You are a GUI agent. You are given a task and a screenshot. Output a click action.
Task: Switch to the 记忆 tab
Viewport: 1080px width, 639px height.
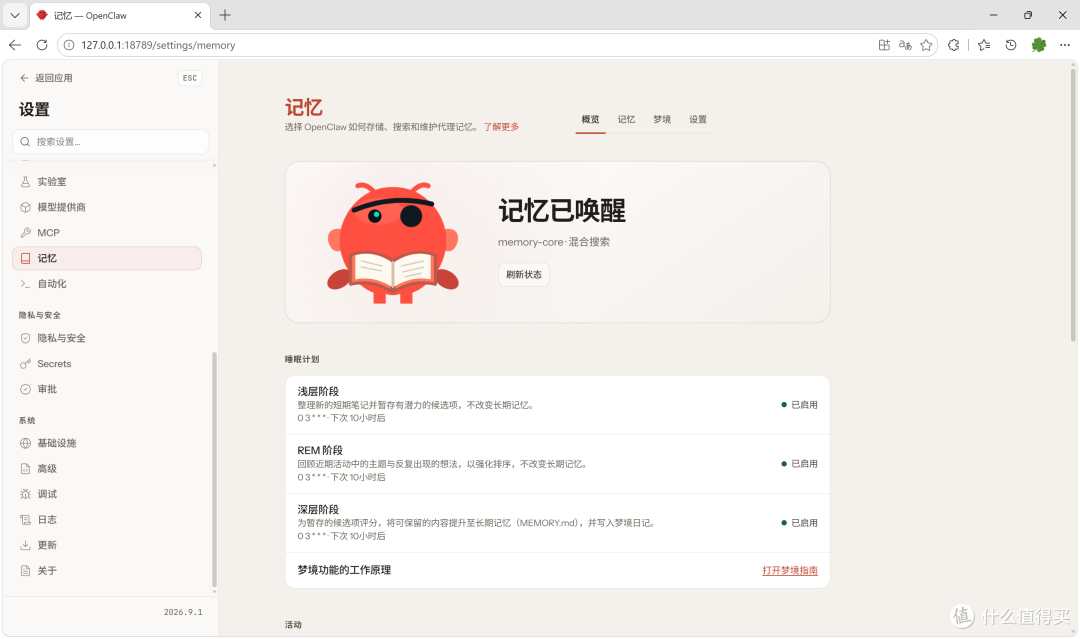coord(626,119)
